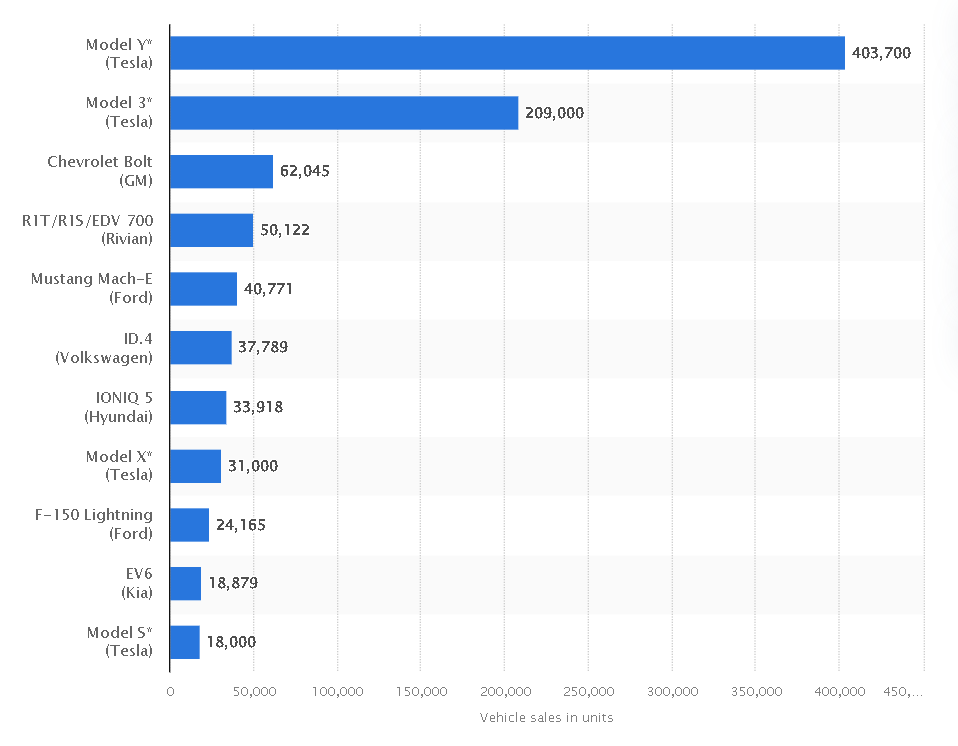Click the F-150 Lightning (Ford) bar
This screenshot has height=746, width=958.
(x=189, y=525)
